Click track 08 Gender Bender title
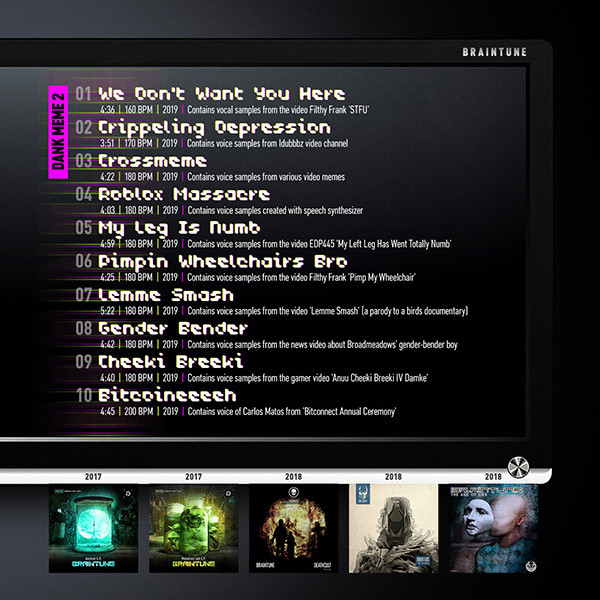This screenshot has width=600, height=600. coord(173,328)
